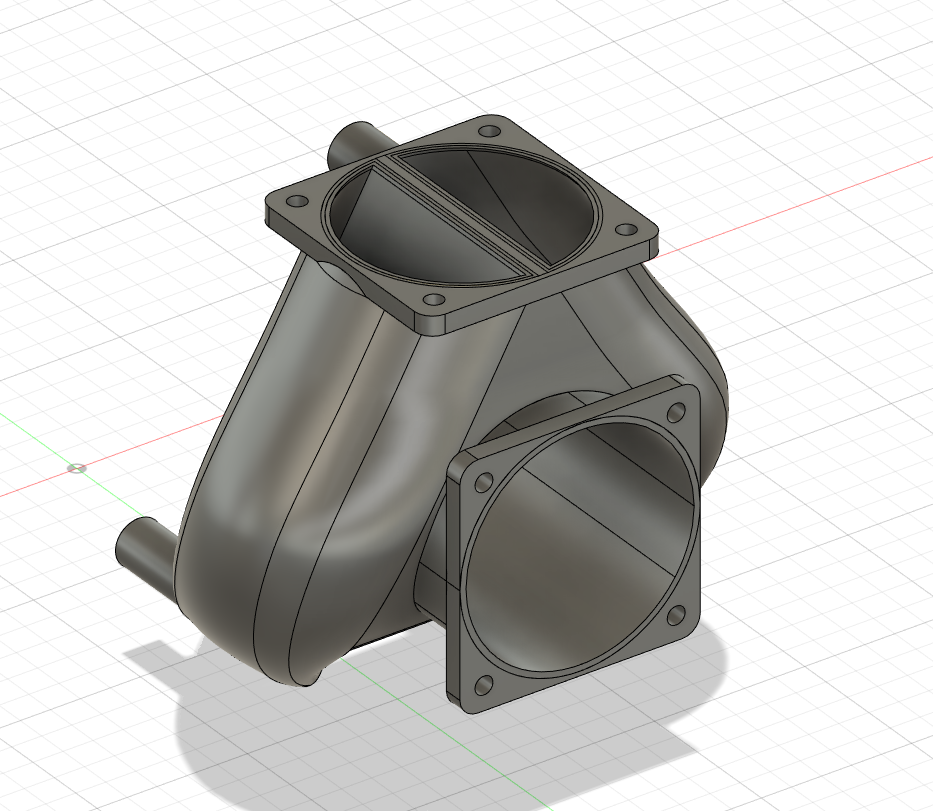Click the top-right screw hole on front flange

[x=679, y=413]
